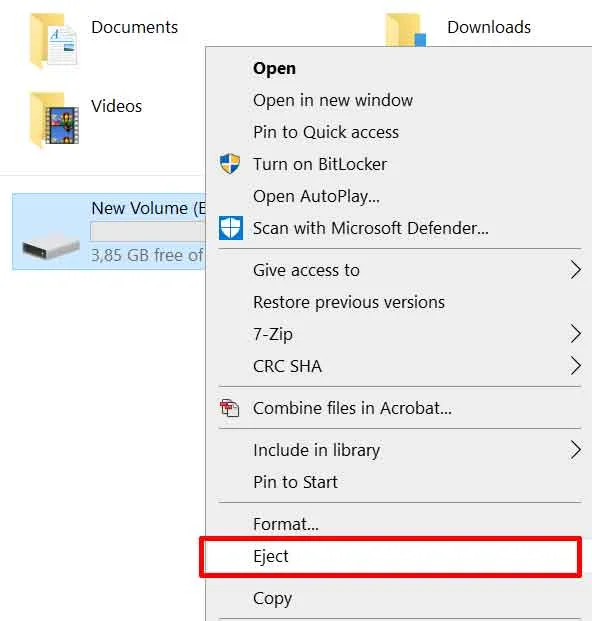This screenshot has width=592, height=621.
Task: Expand the Give access to submenu arrow
Action: (575, 270)
